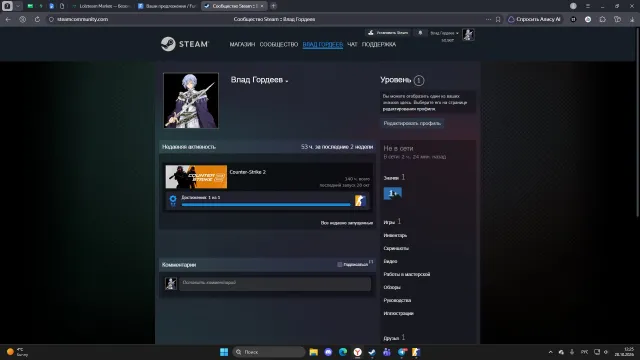Open the unlocked CS2 achievement icon
The width and height of the screenshot is (640, 360).
(x=360, y=200)
